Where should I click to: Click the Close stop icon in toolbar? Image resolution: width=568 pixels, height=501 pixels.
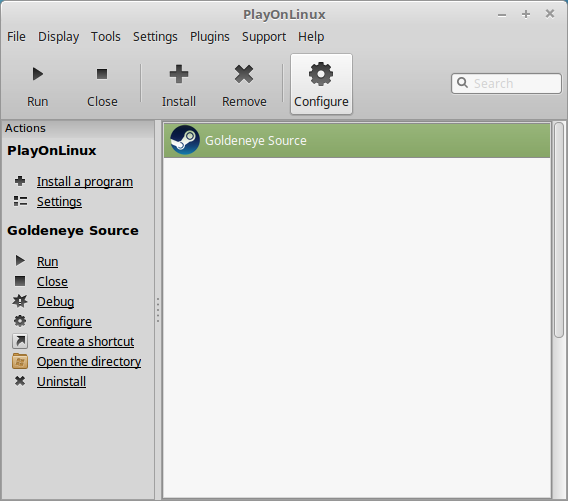102,74
